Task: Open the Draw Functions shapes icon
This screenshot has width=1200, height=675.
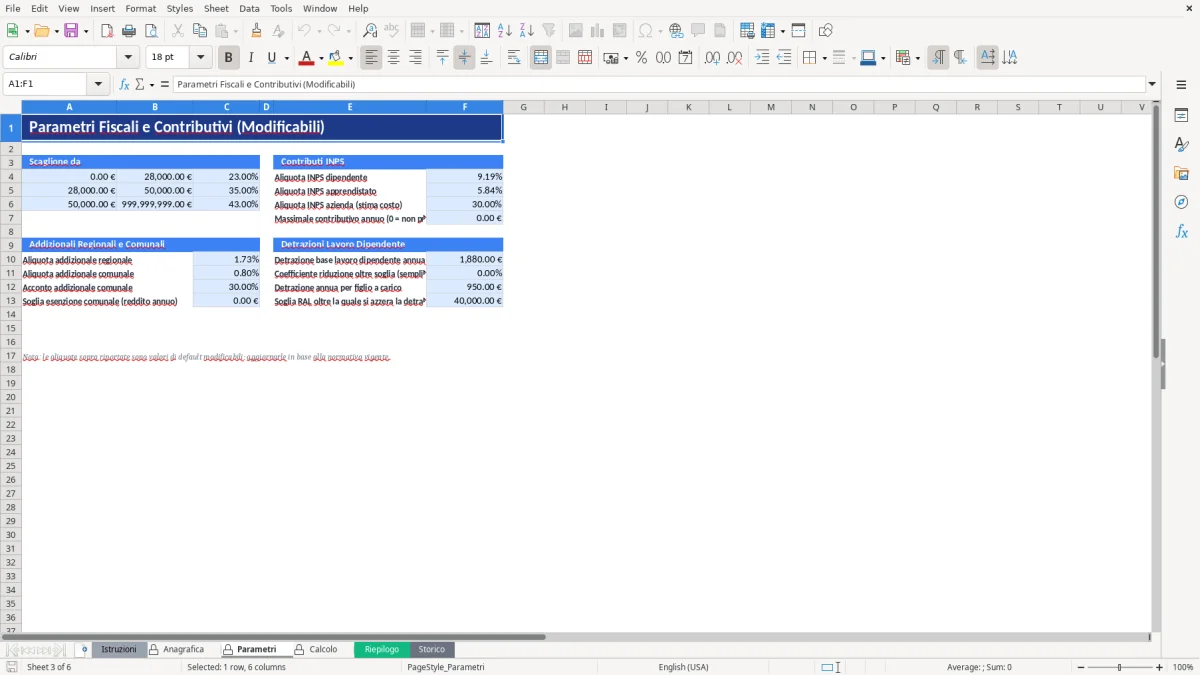Action: pos(825,31)
